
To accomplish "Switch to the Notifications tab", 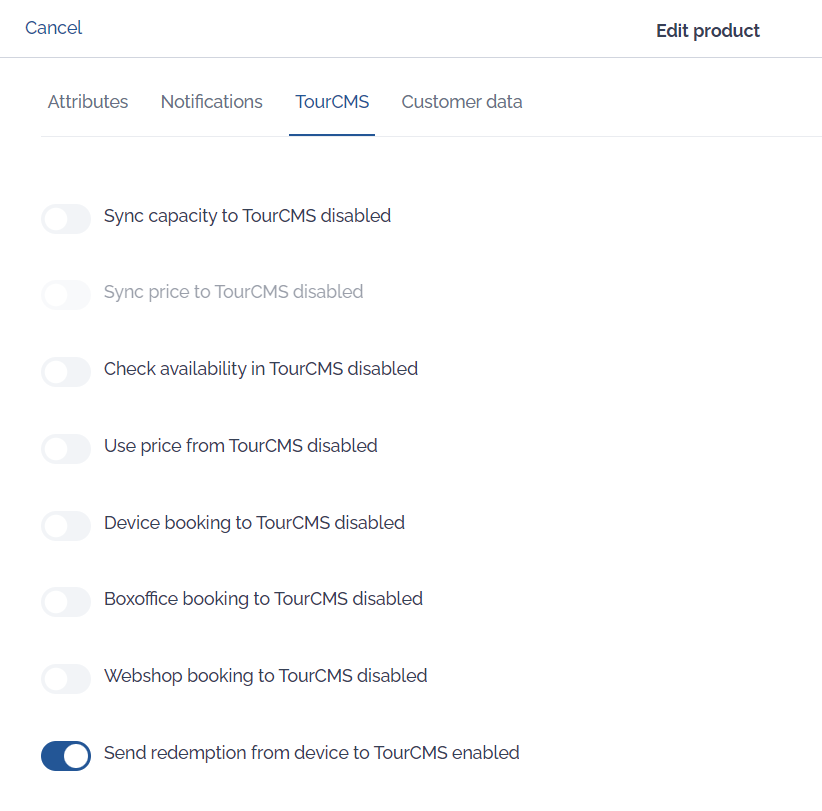I will pyautogui.click(x=212, y=102).
